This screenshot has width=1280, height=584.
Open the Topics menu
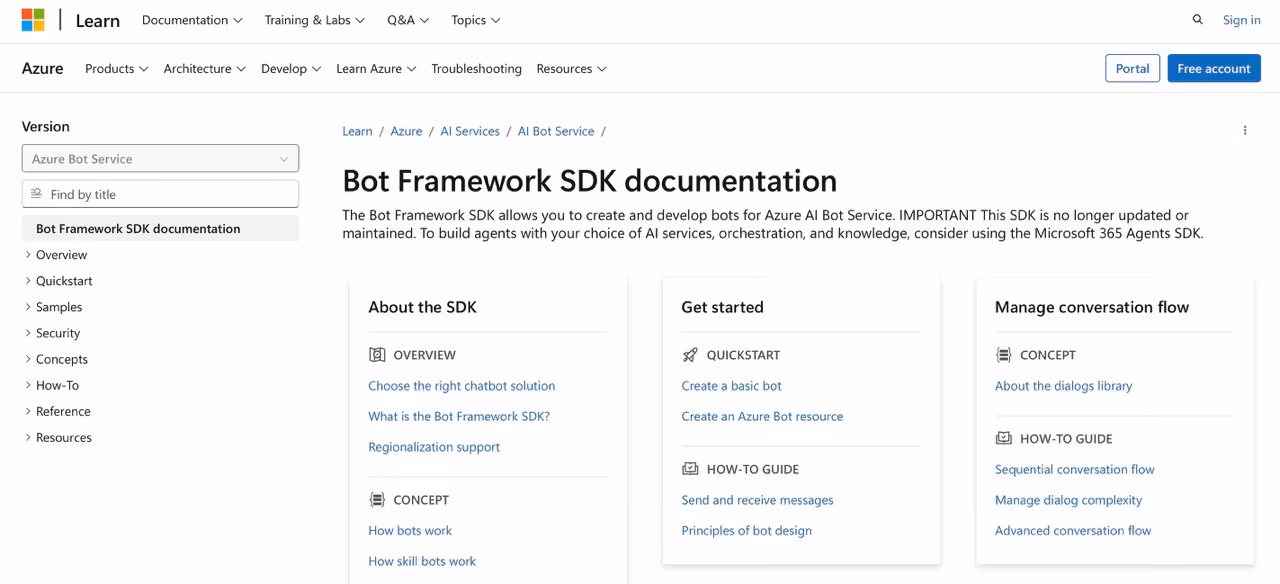(x=475, y=20)
